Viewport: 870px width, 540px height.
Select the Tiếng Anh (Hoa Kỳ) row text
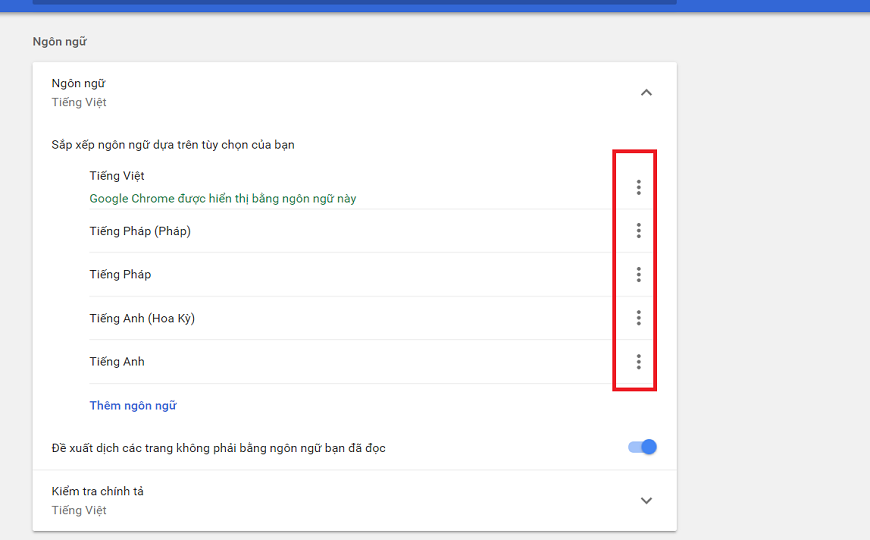142,319
